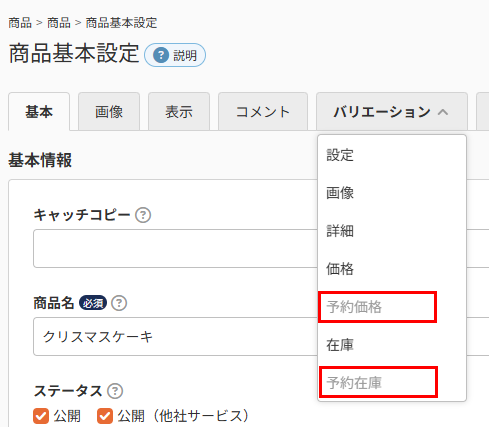Click the 説明 help icon button
The height and width of the screenshot is (427, 489).
click(175, 55)
